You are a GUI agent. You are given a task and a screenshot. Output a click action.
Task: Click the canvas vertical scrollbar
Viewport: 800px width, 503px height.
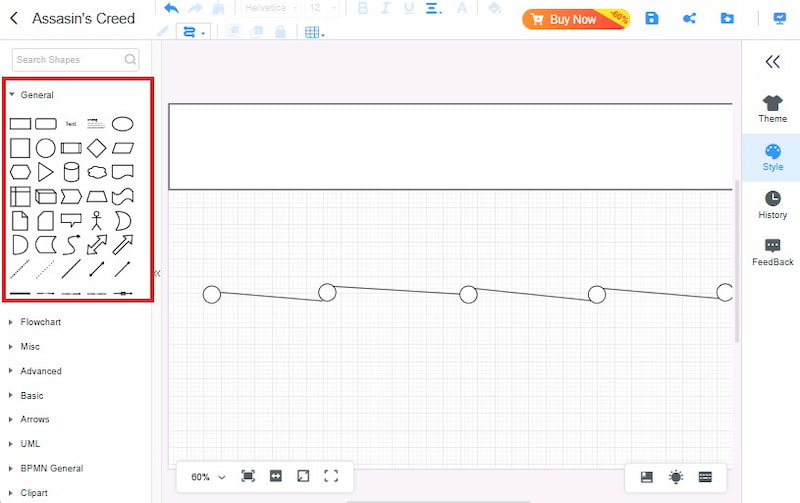[x=737, y=260]
